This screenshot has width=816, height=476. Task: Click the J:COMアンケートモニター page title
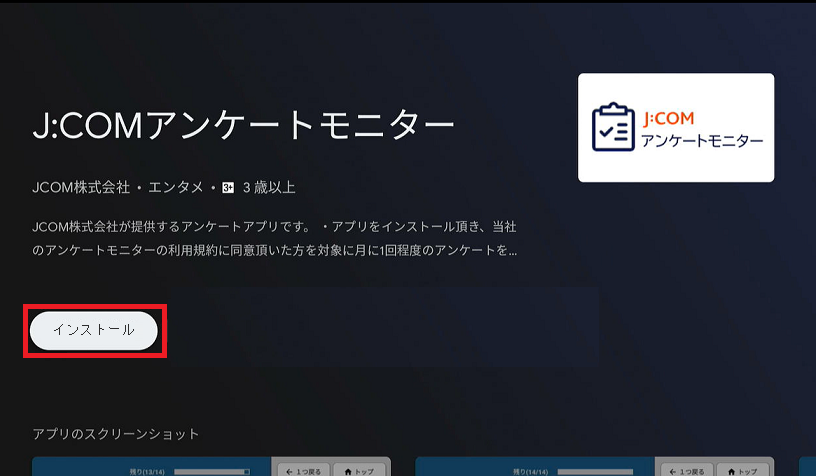[x=243, y=125]
